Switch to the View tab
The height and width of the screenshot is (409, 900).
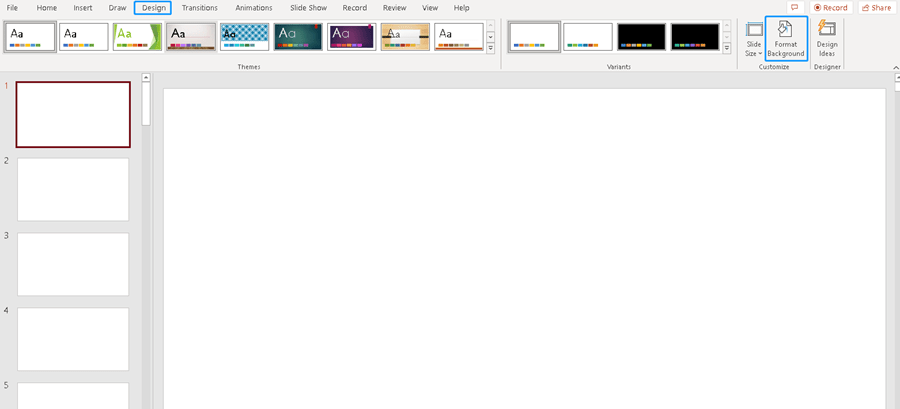tap(430, 8)
